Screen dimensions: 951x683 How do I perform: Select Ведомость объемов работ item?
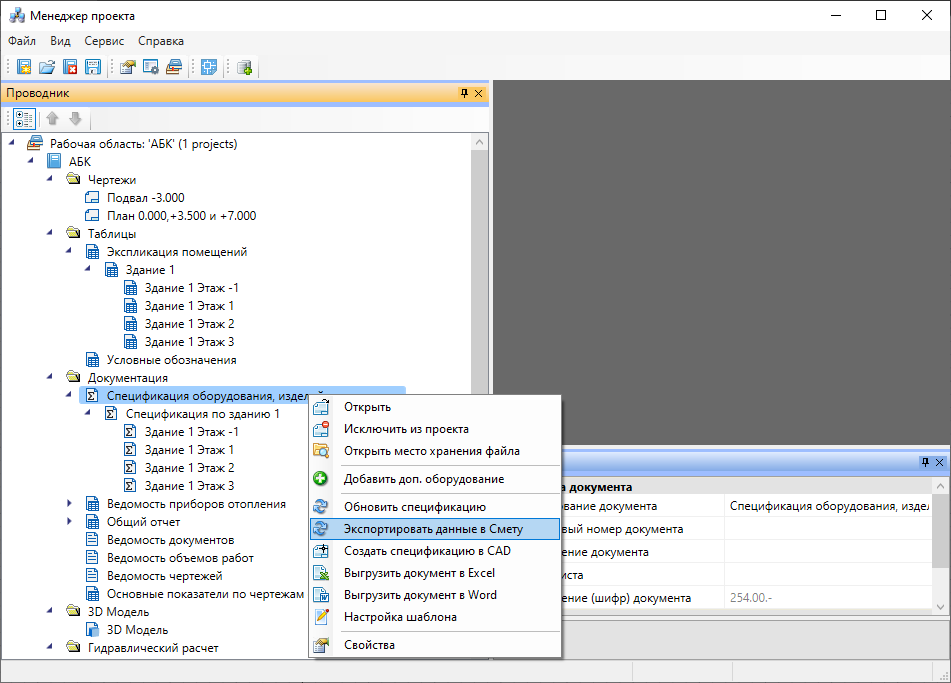[180, 558]
